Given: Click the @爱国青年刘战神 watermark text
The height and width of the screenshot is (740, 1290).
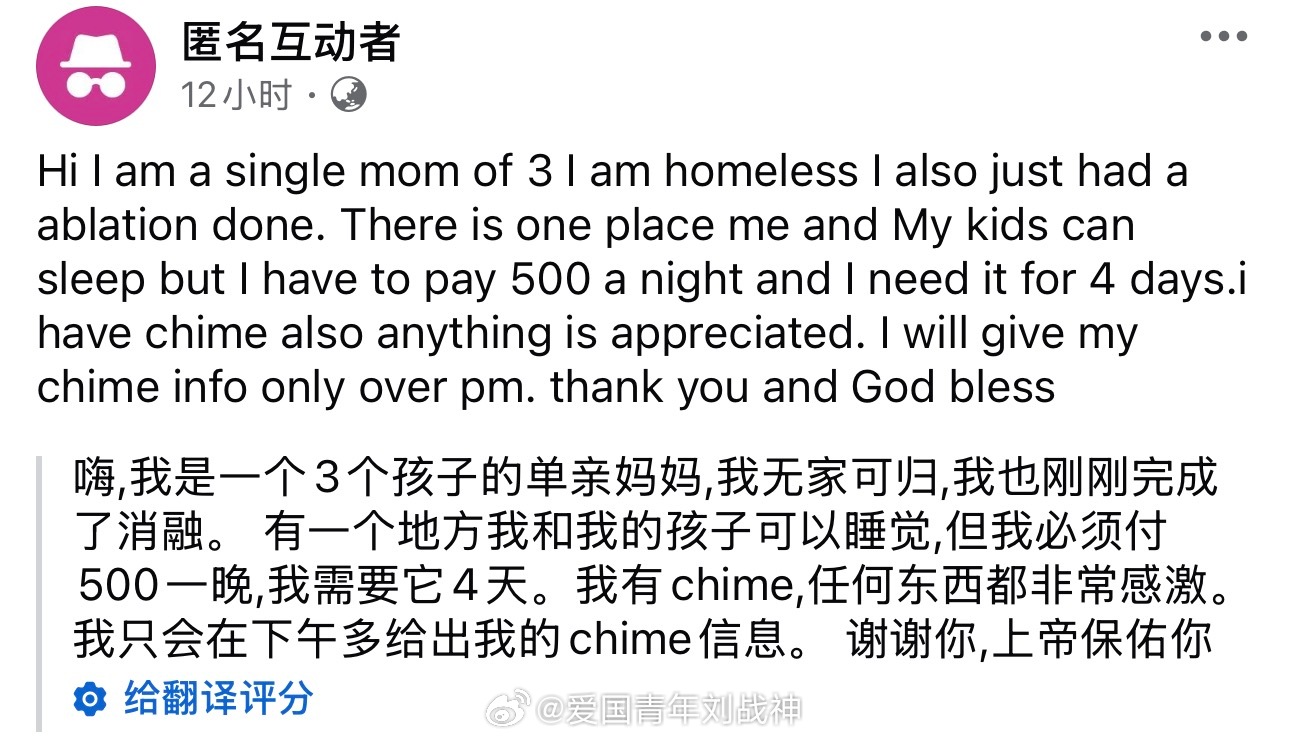Looking at the screenshot, I should [668, 711].
